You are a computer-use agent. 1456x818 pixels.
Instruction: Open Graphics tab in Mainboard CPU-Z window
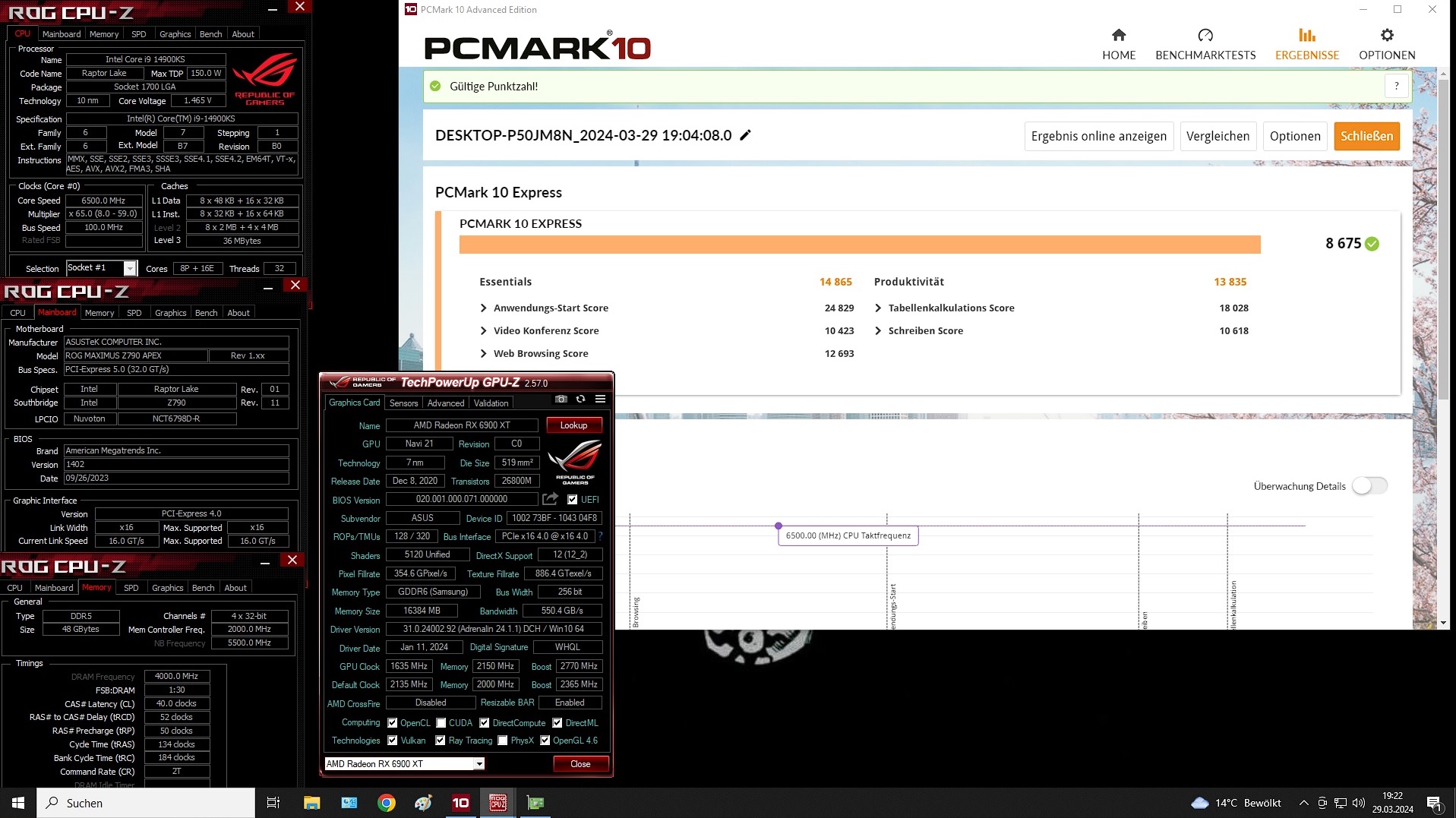point(171,313)
